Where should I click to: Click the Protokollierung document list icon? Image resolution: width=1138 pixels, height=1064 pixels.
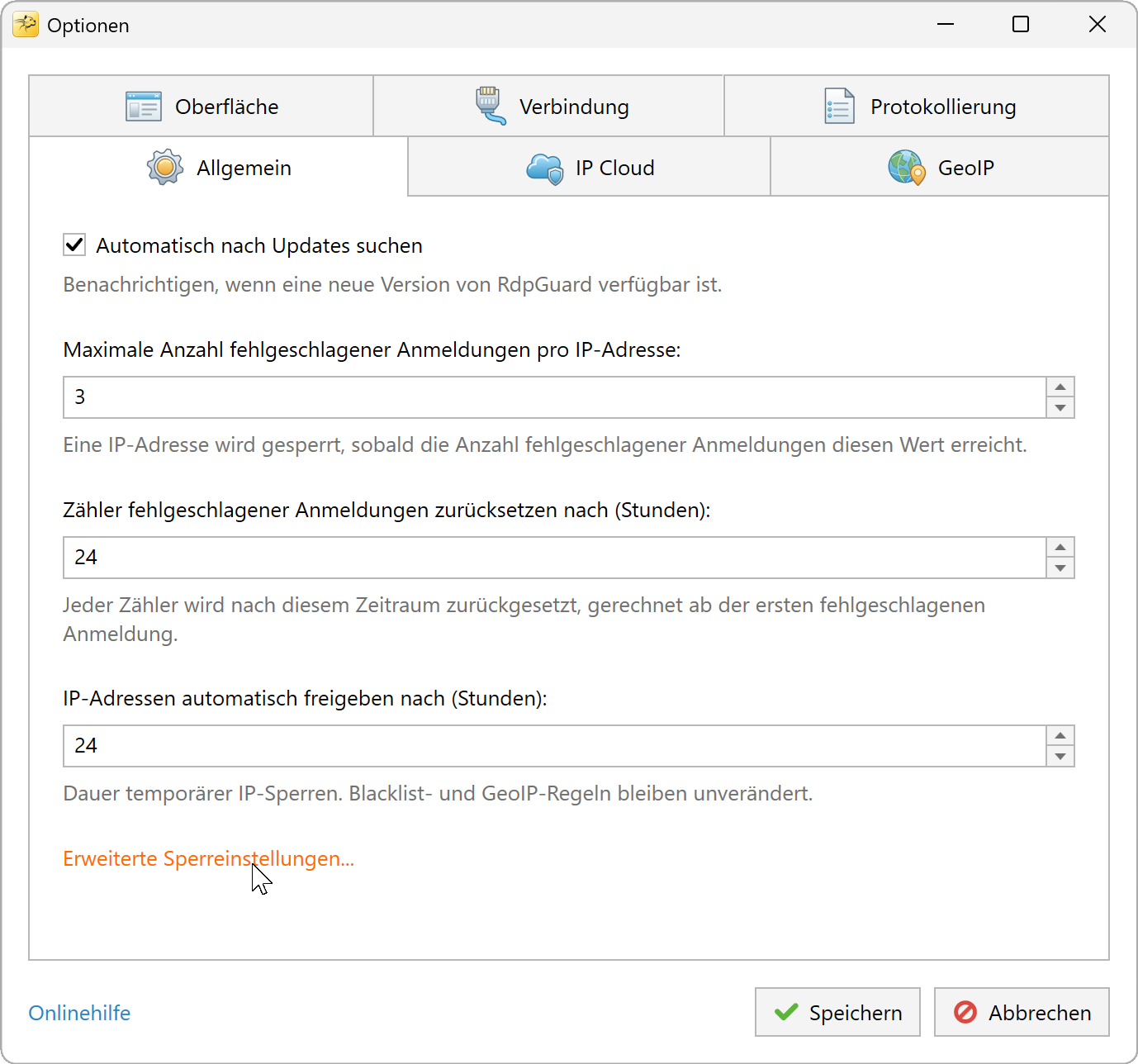pyautogui.click(x=840, y=107)
